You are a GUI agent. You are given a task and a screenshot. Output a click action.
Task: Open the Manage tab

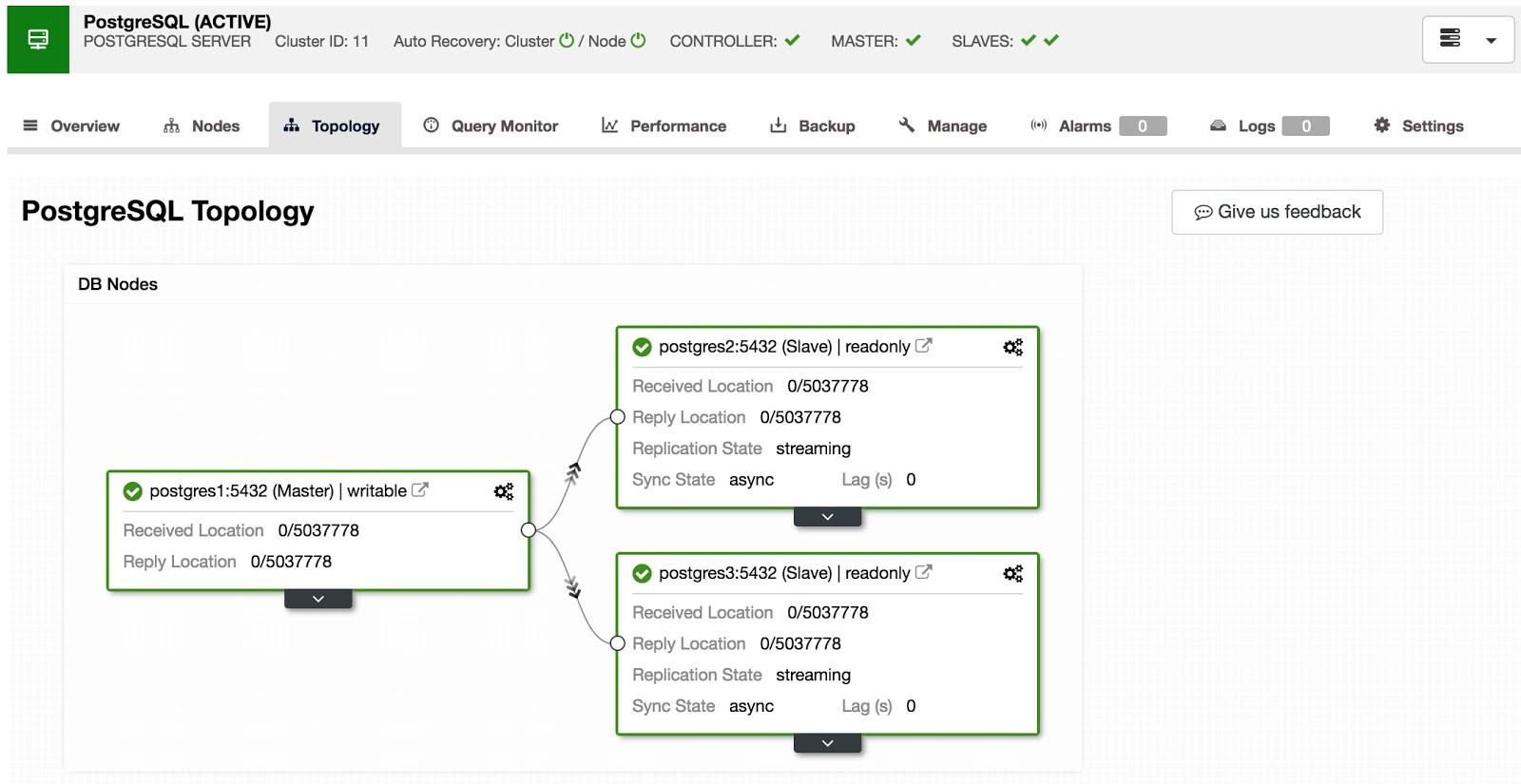pyautogui.click(x=942, y=125)
